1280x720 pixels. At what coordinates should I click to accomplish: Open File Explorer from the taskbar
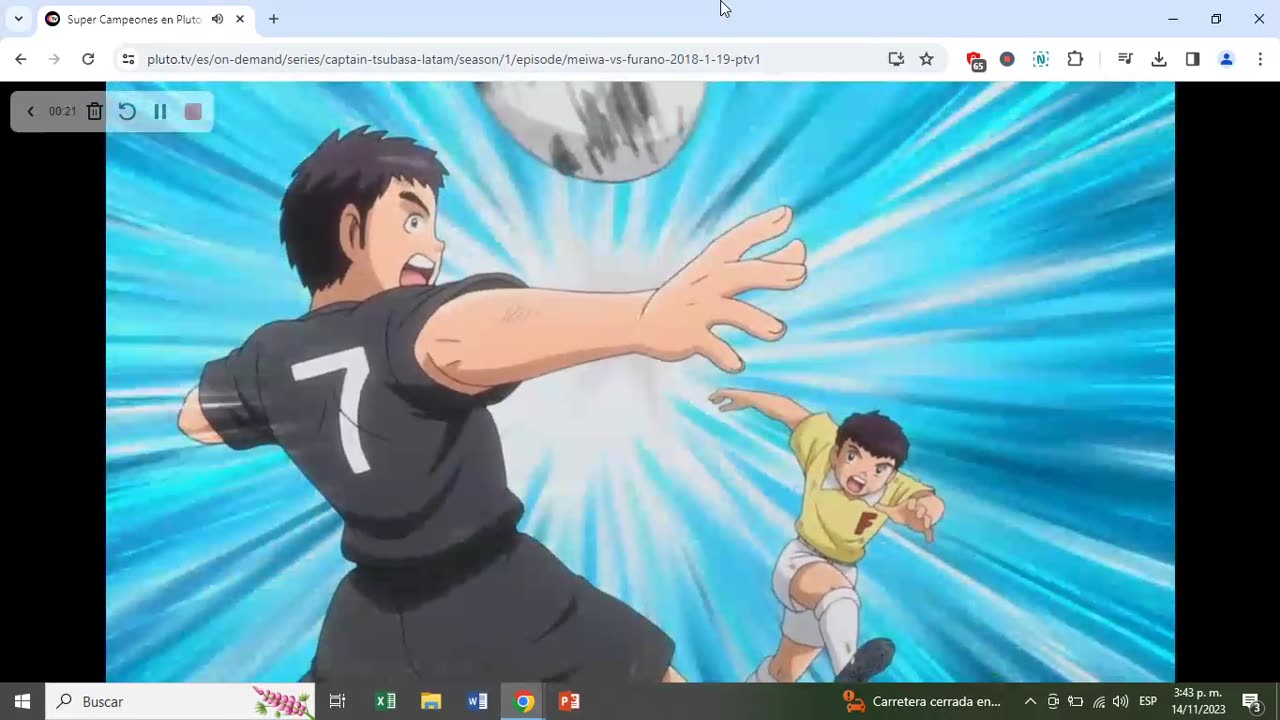(431, 701)
